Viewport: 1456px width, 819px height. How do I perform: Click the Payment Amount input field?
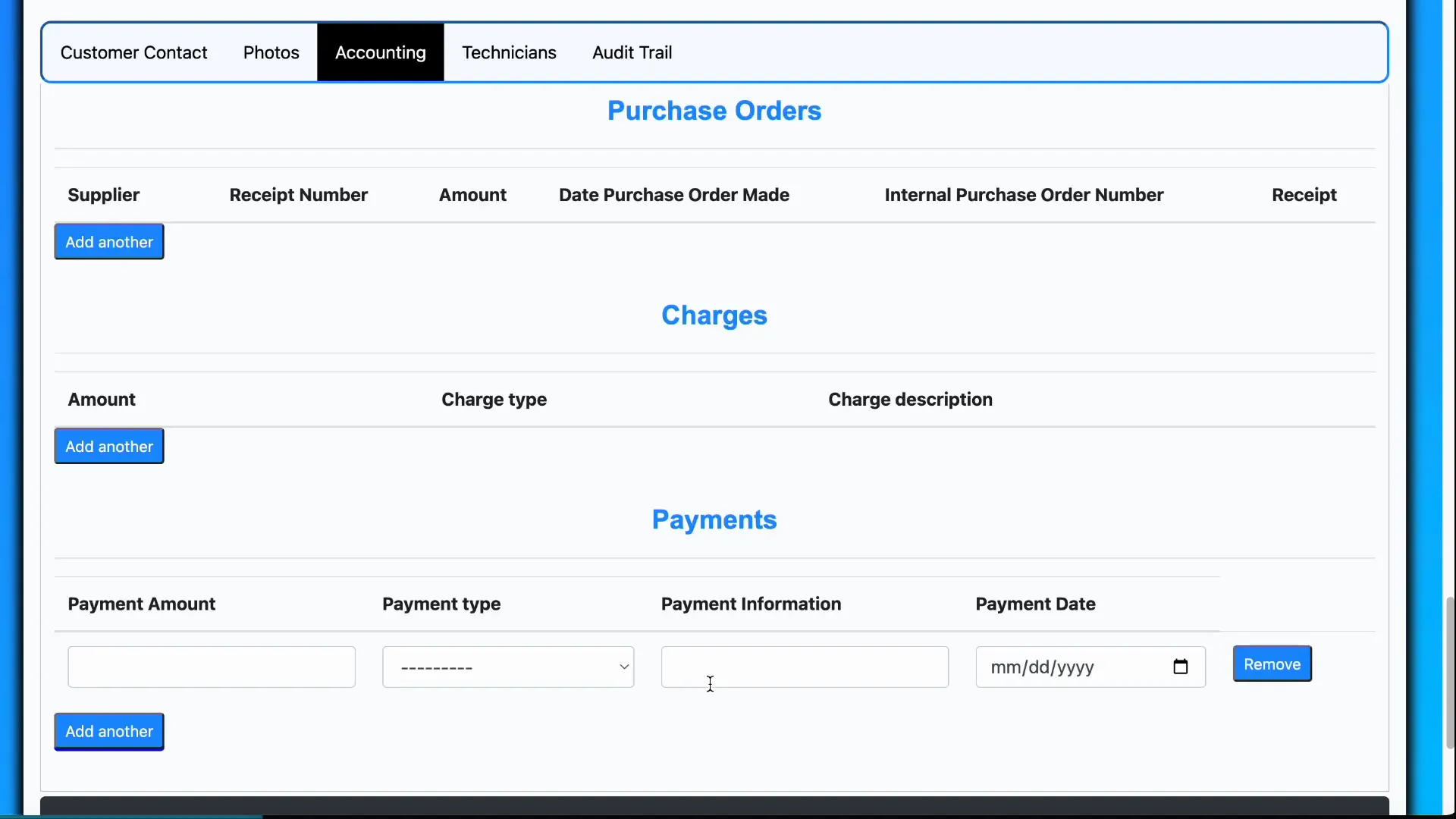211,667
